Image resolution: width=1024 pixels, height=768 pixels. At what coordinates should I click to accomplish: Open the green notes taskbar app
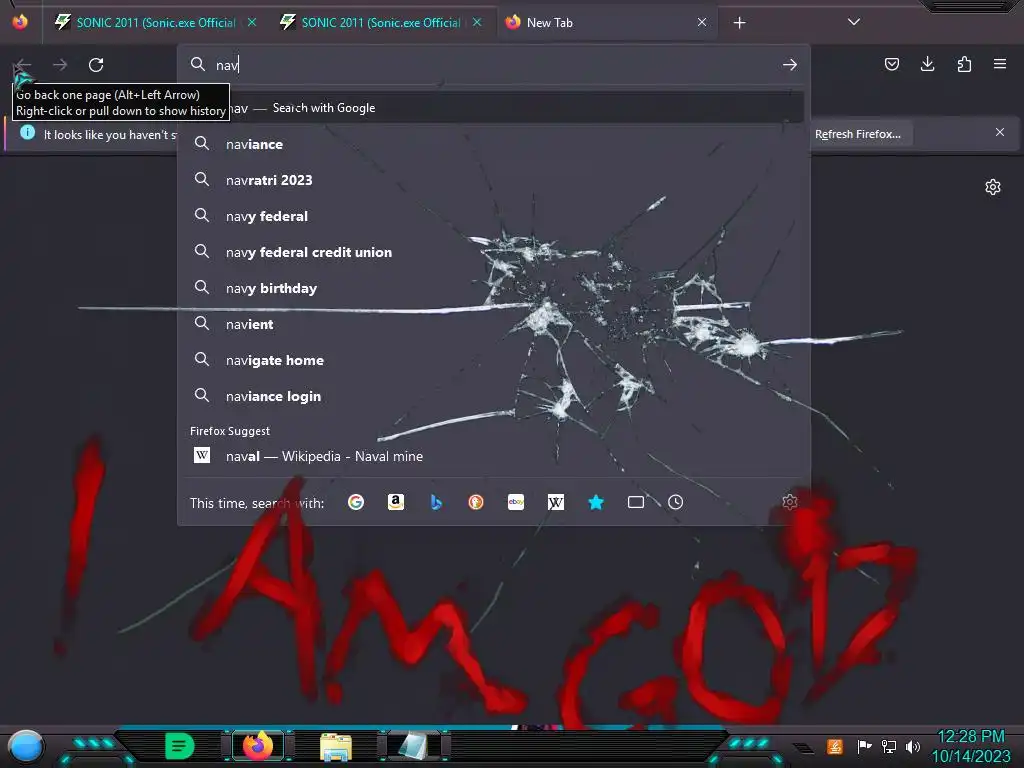coord(180,746)
